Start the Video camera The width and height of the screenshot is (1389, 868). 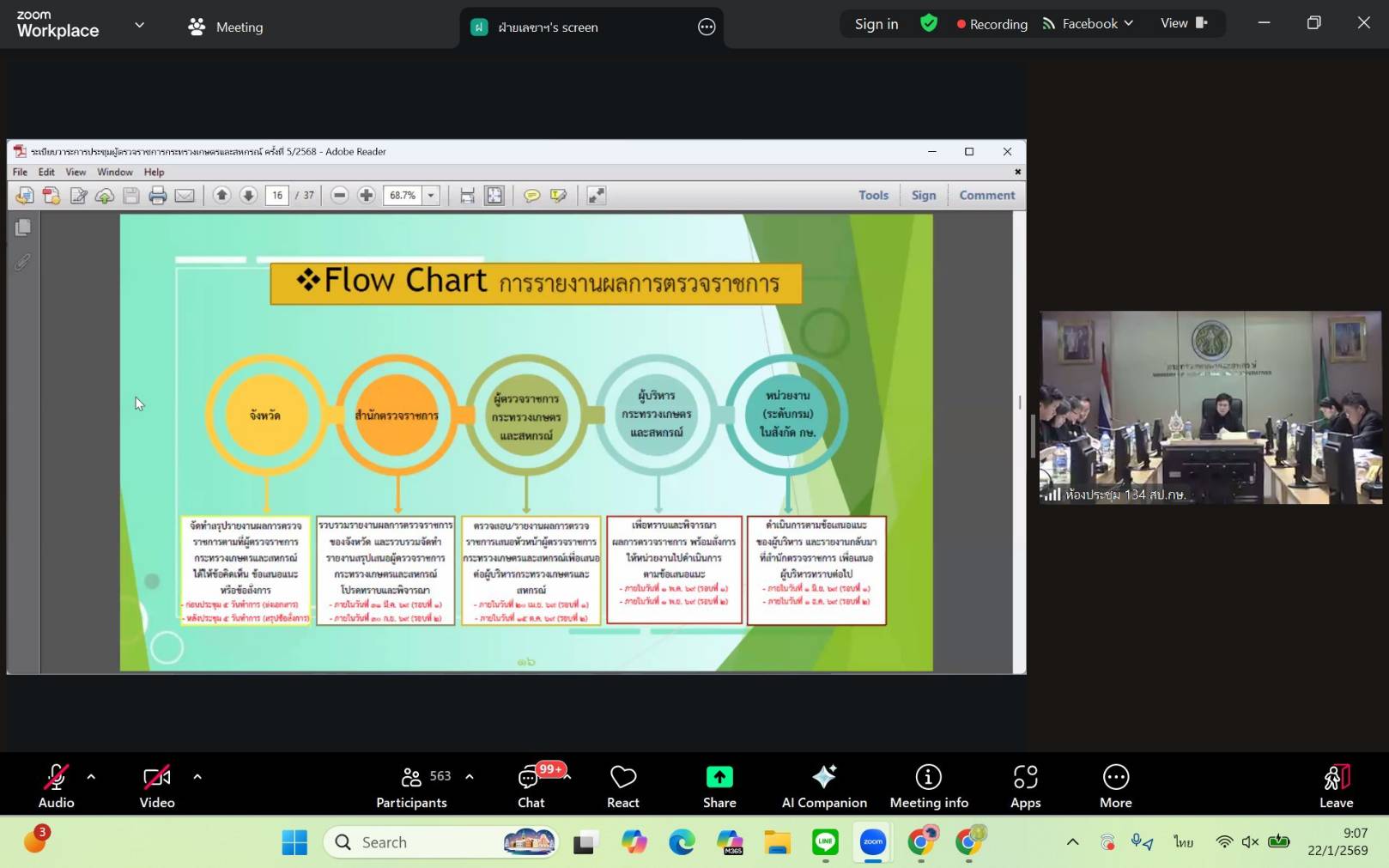157,786
